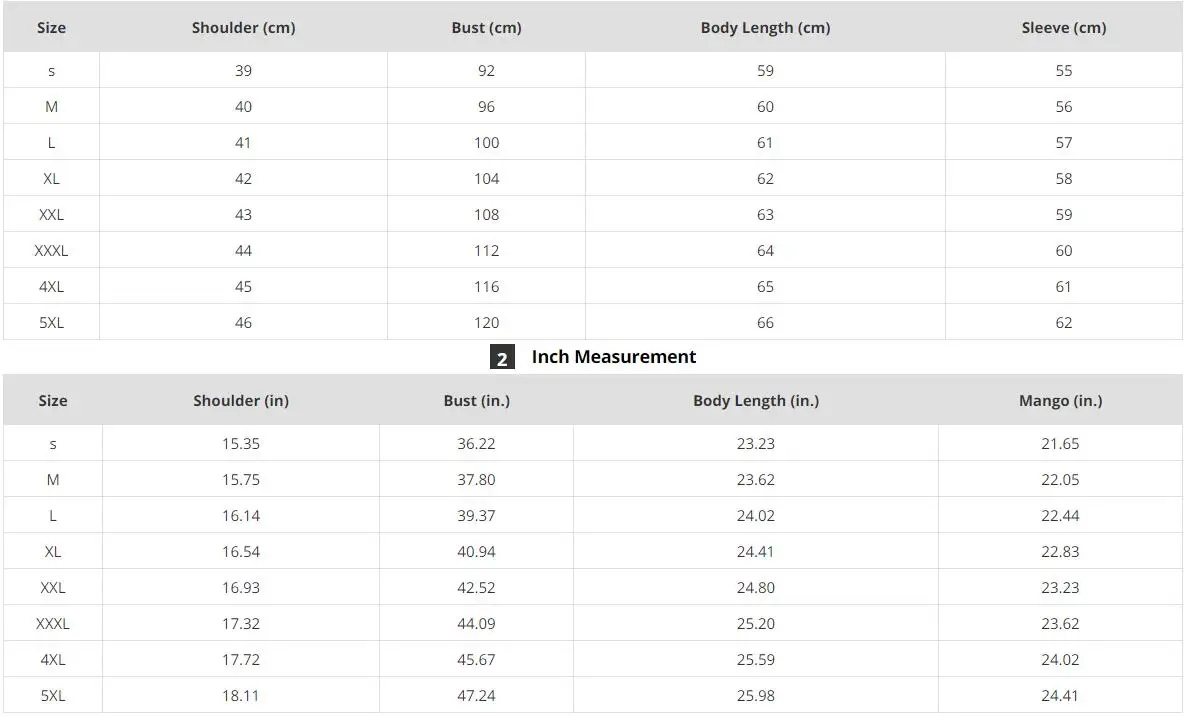
Task: Click bust value 39.37 for size L
Action: [476, 516]
